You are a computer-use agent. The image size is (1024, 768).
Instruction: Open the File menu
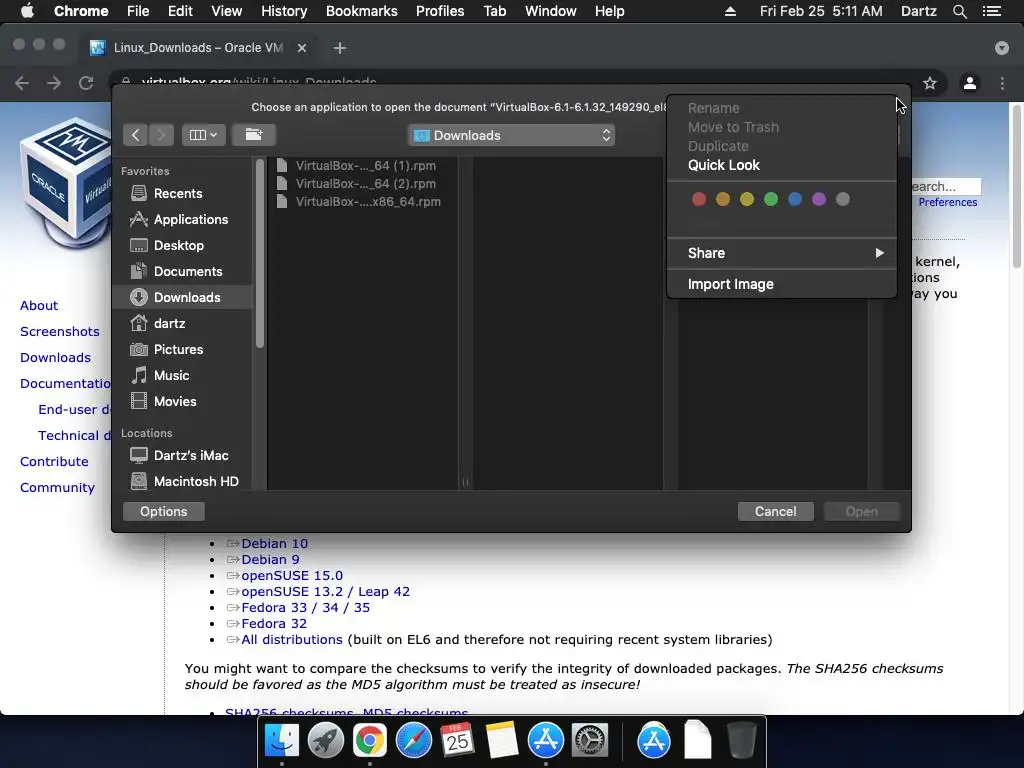pos(138,11)
